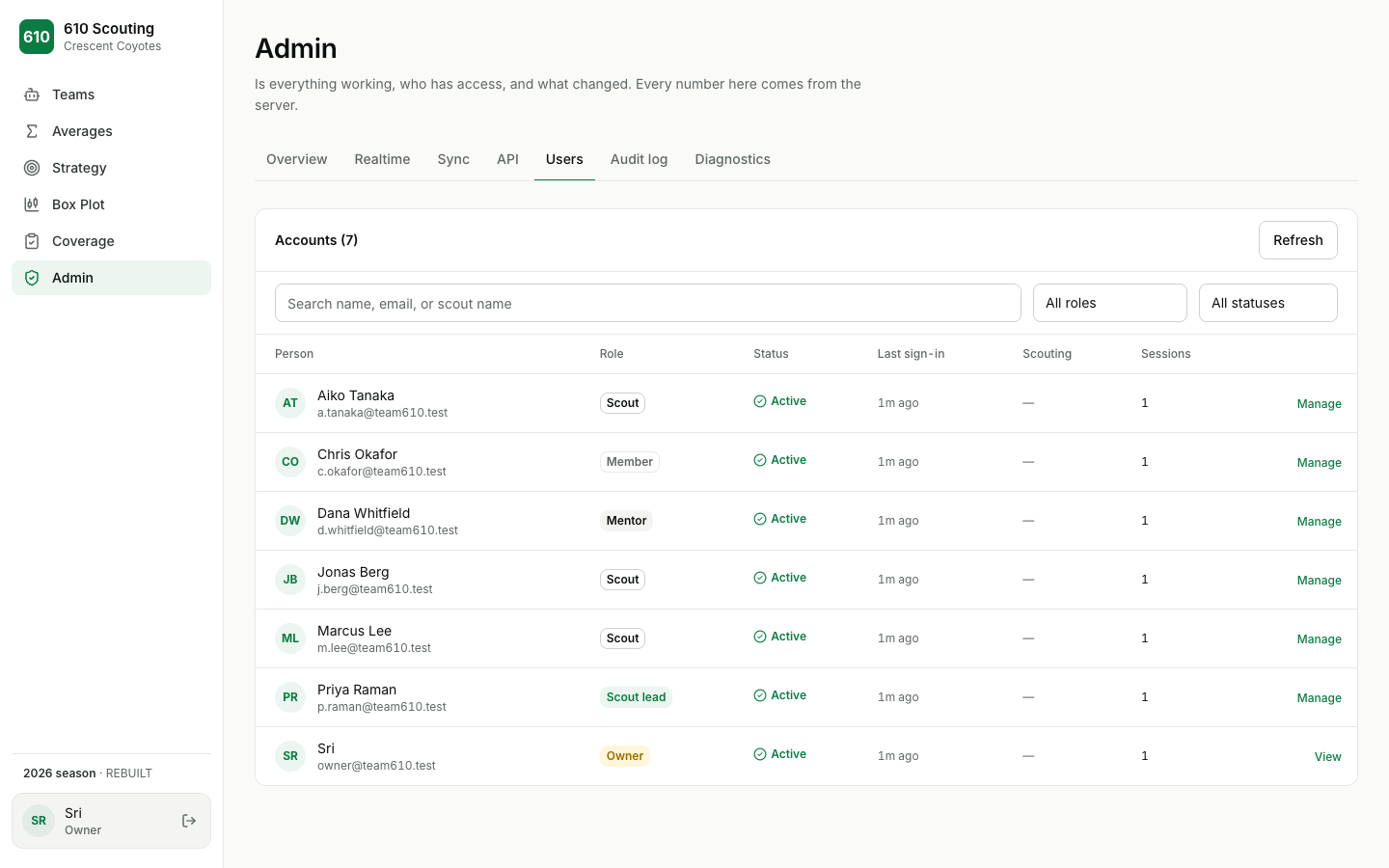Click the Active check icon in Aiko Tanaka's row
The width and height of the screenshot is (1389, 868).
coord(760,401)
